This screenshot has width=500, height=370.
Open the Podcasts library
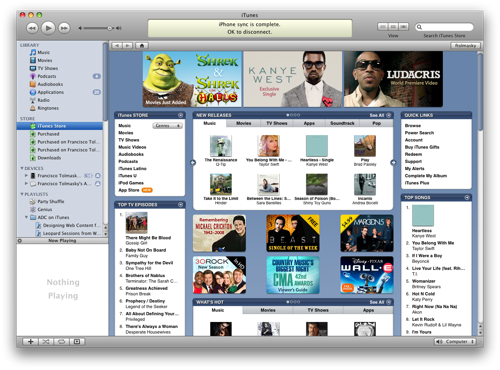pyautogui.click(x=46, y=76)
